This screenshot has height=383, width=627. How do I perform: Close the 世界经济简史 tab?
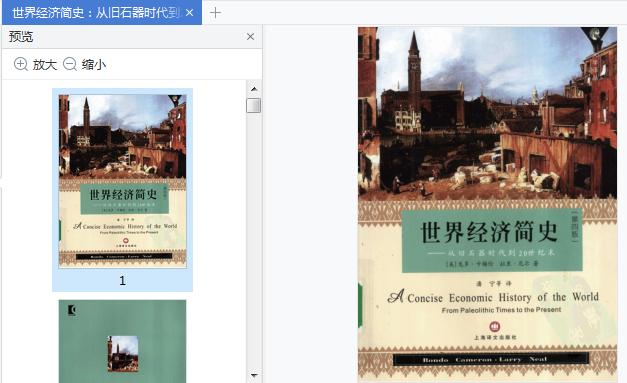pyautogui.click(x=190, y=13)
